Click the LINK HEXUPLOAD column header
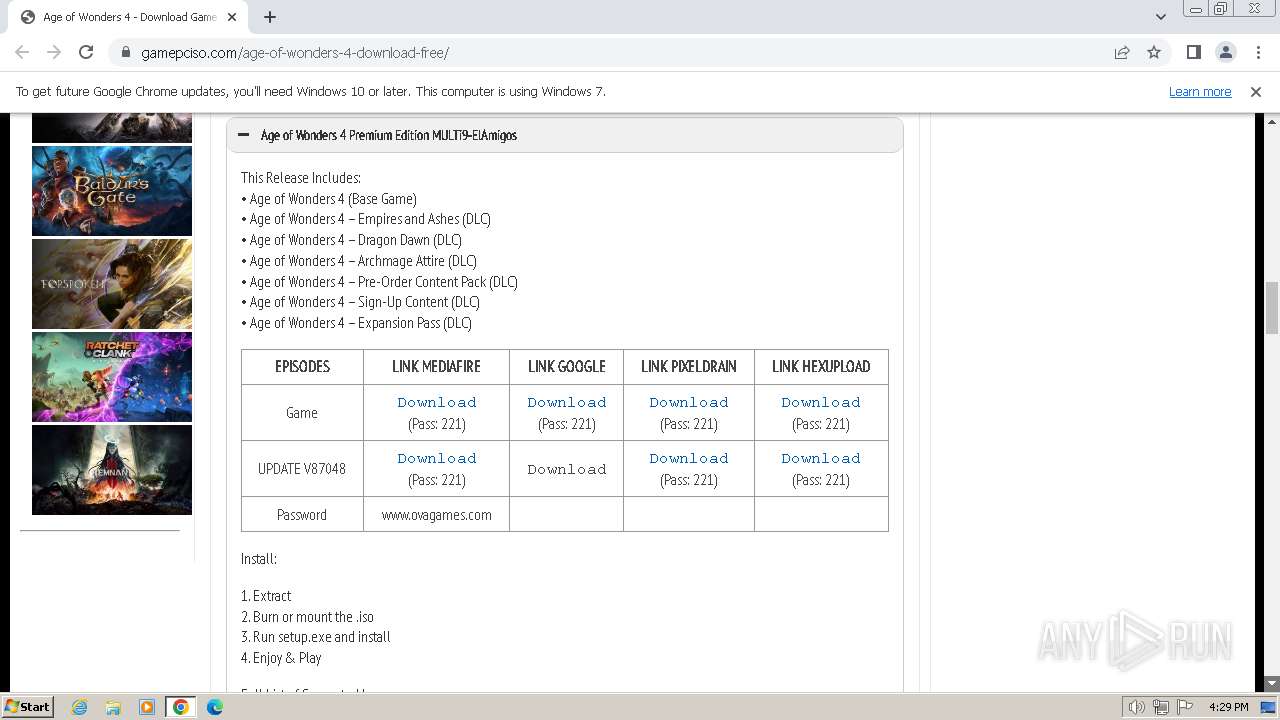Viewport: 1280px width, 720px height. pyautogui.click(x=821, y=367)
